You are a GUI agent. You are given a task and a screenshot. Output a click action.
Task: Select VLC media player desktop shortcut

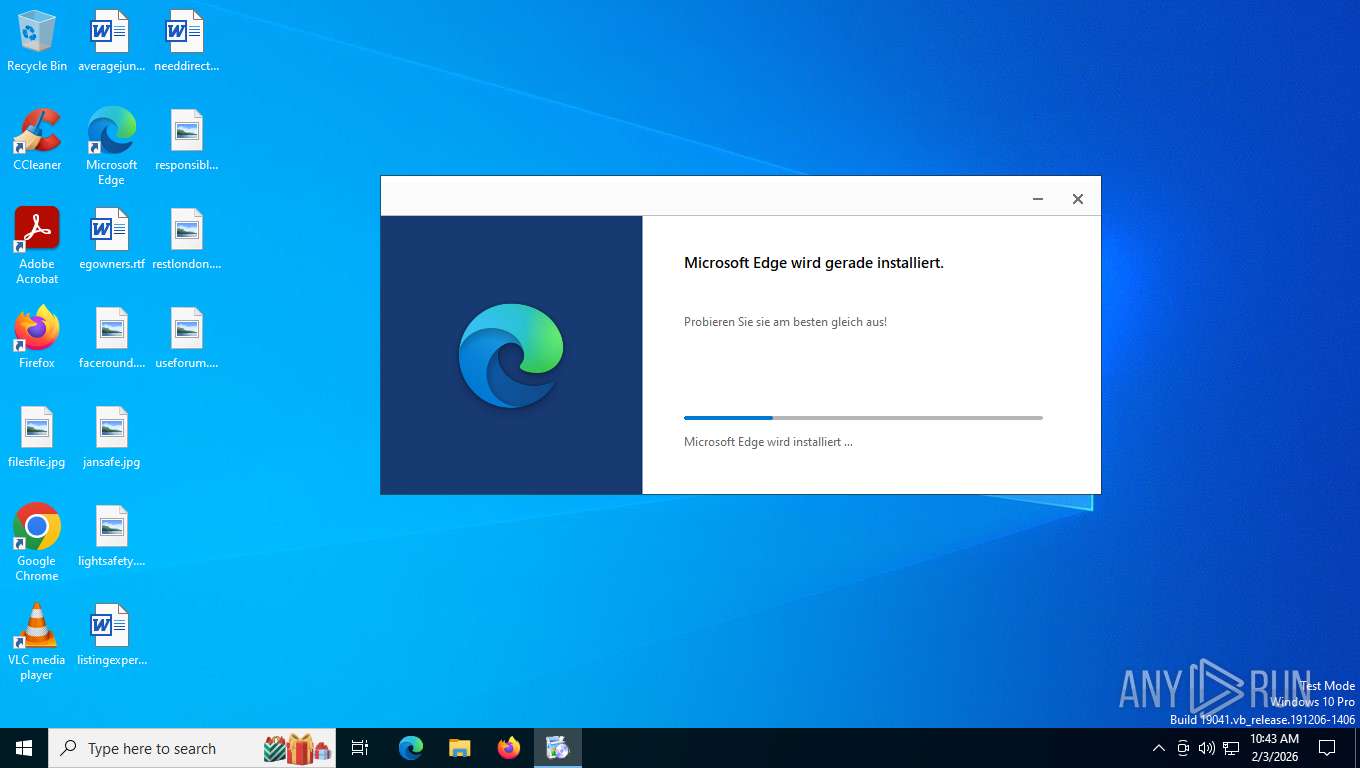coord(37,642)
